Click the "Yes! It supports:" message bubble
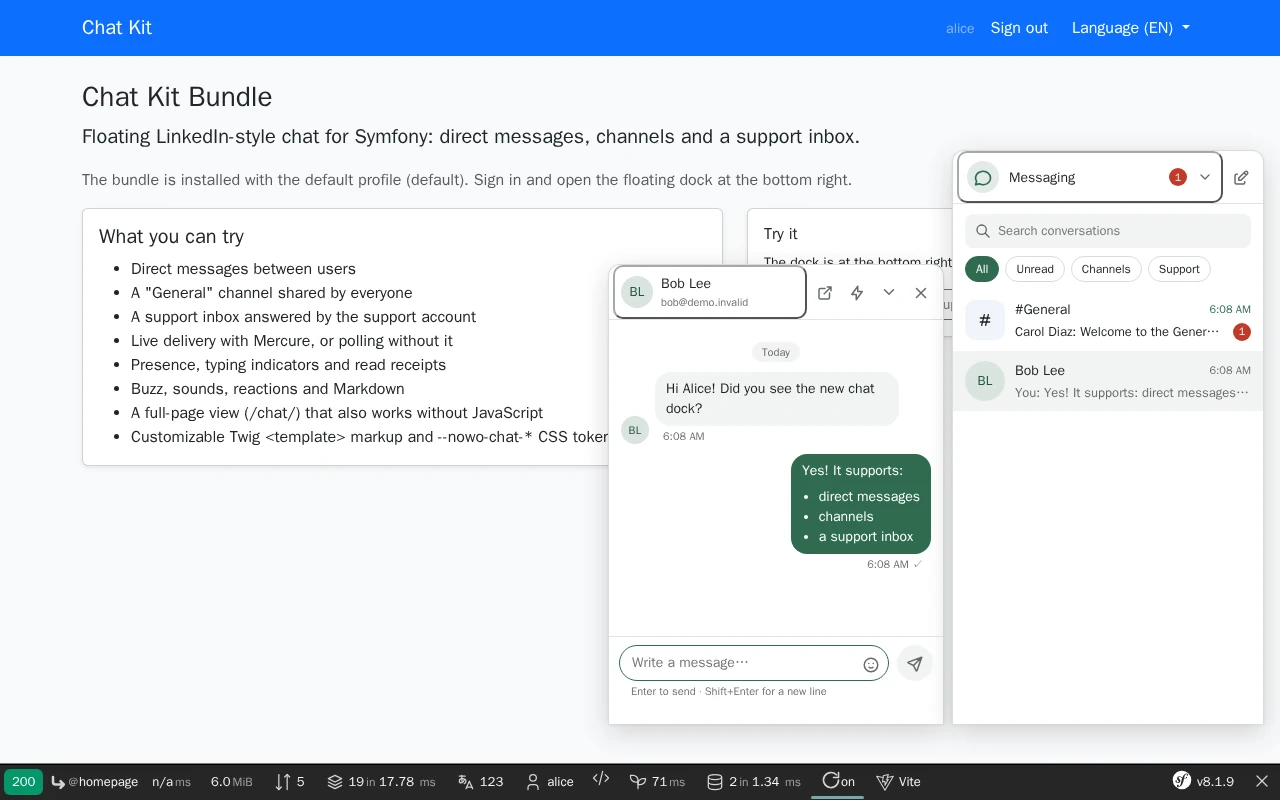 pyautogui.click(x=861, y=504)
